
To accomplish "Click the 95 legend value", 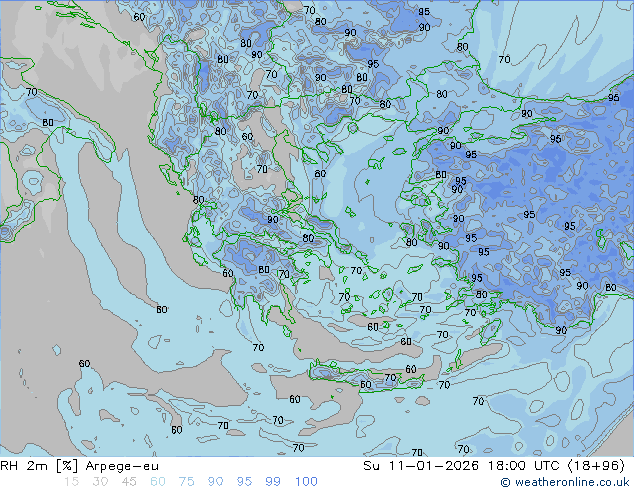I will pyautogui.click(x=244, y=482).
